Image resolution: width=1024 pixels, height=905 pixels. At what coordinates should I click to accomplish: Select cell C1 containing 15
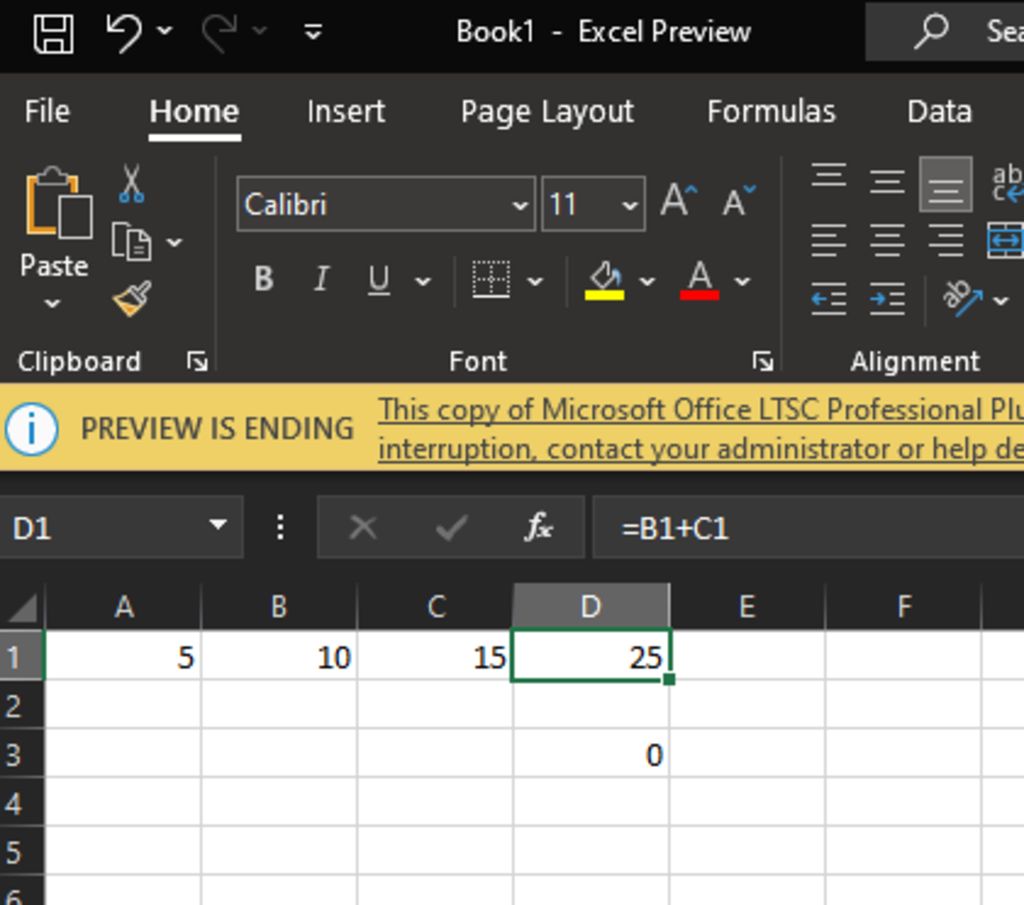(435, 656)
